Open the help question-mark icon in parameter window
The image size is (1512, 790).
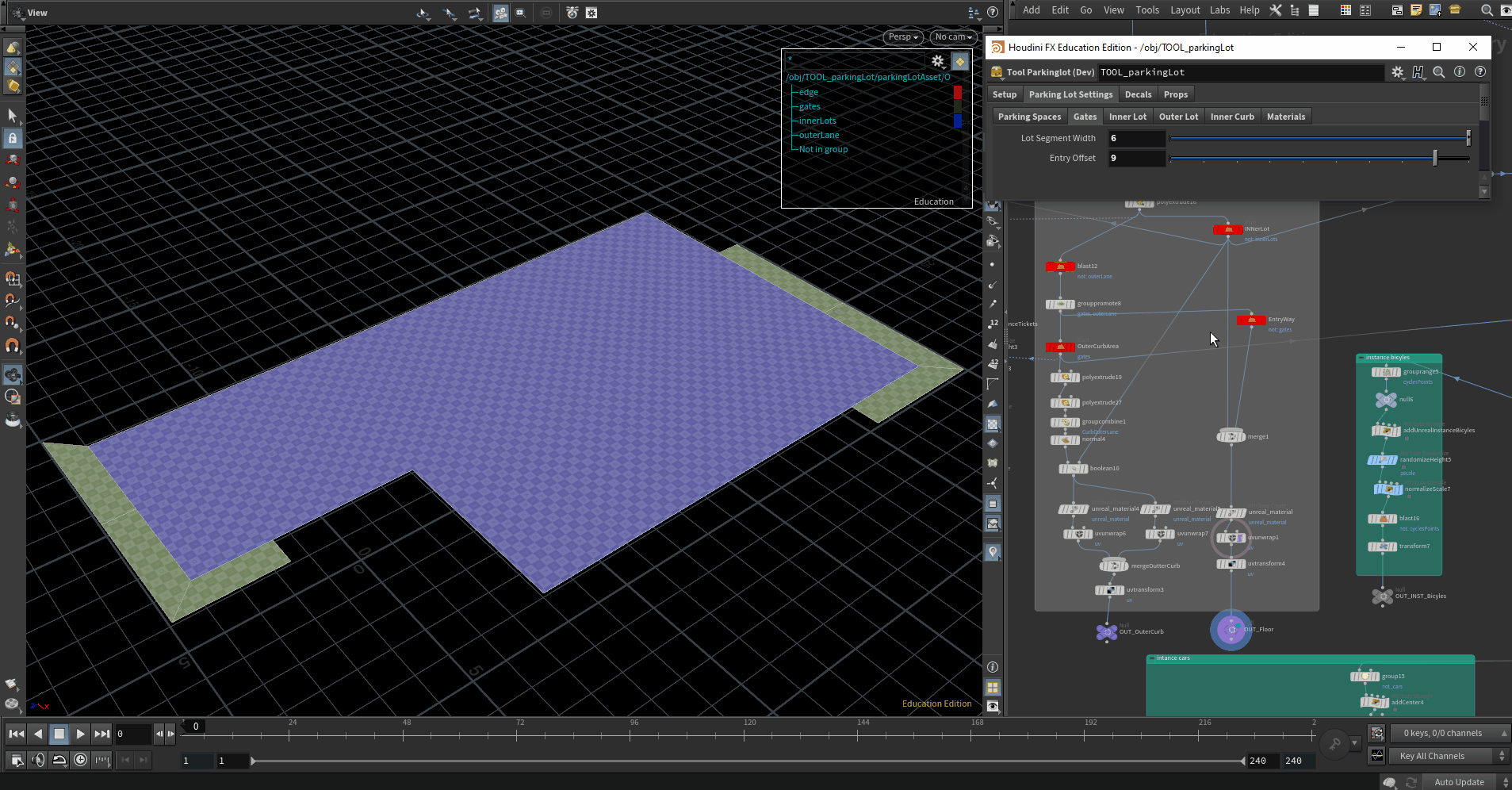coord(1479,71)
